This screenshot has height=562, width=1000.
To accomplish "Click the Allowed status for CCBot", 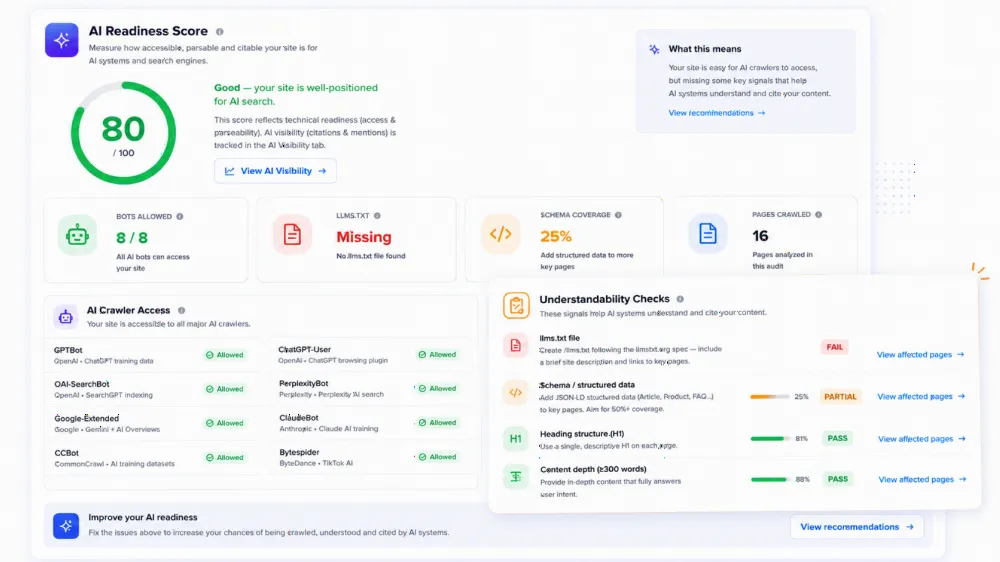I will [224, 458].
